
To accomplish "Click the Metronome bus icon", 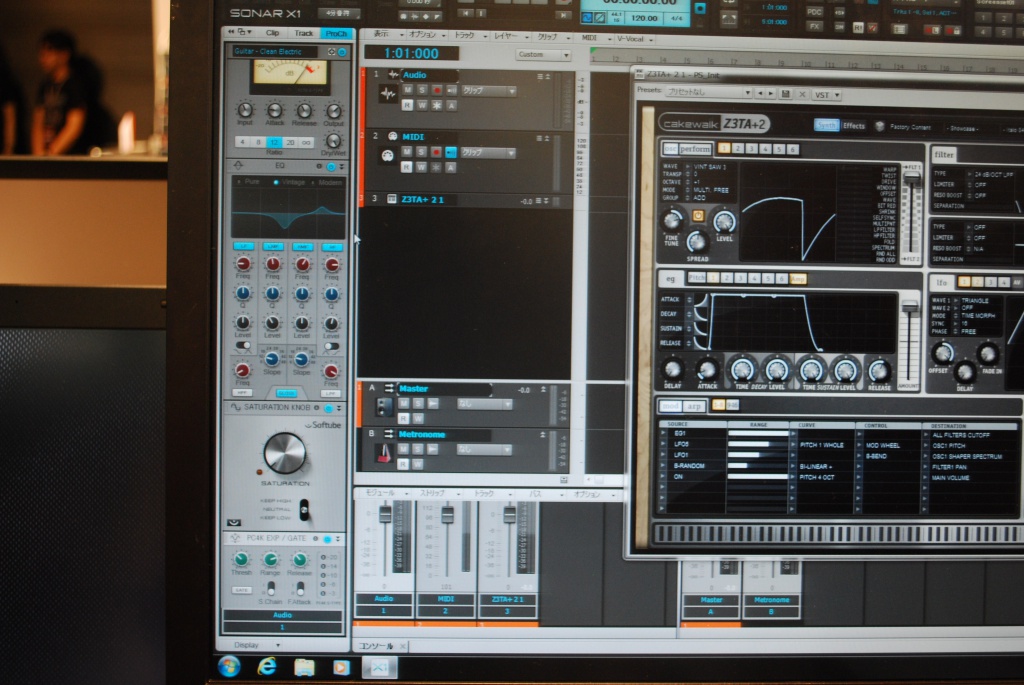I will (x=384, y=453).
